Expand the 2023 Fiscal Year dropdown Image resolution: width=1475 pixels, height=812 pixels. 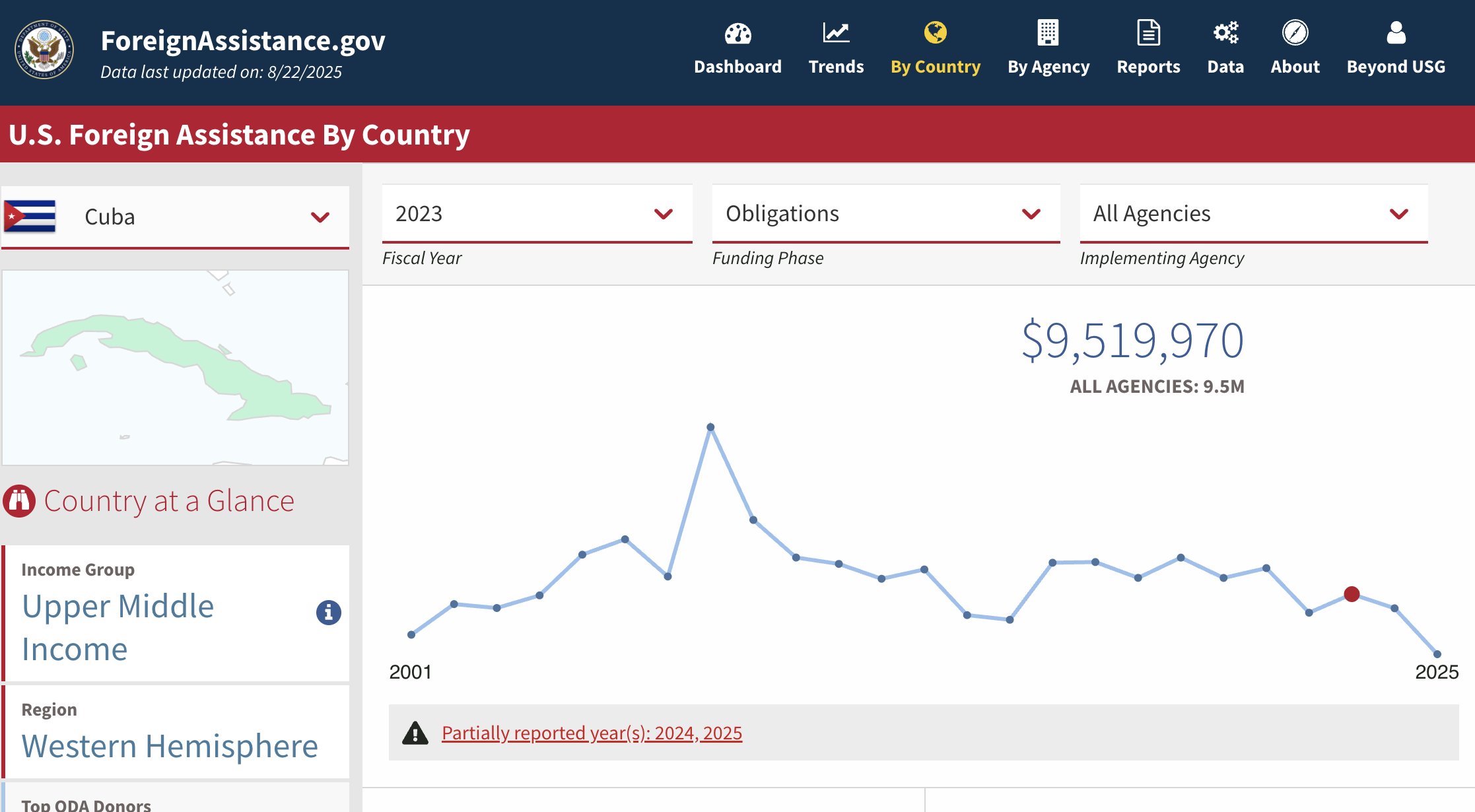(537, 214)
